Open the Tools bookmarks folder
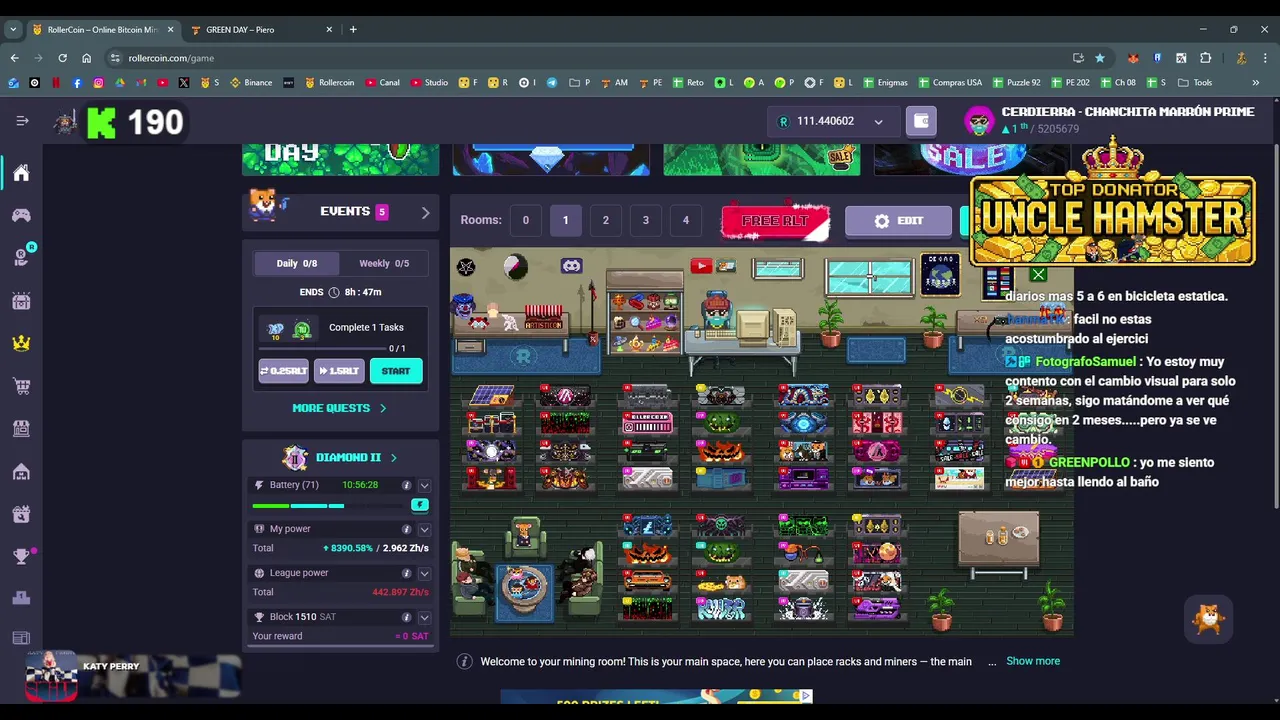 1195,83
